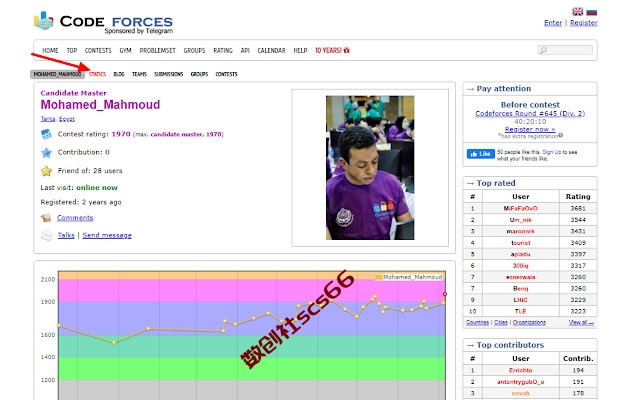Click the Codeforces logo

103,22
